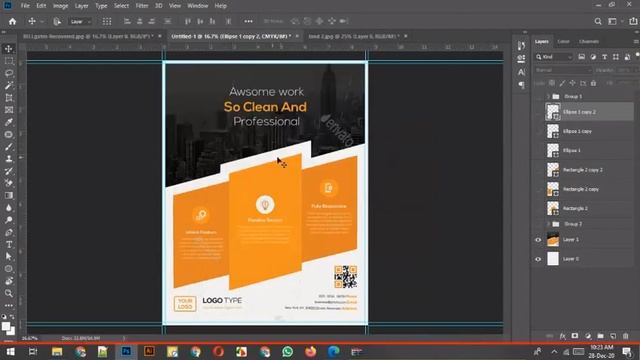Open the blend mode Normal dropdown
The image size is (640, 360).
[563, 70]
